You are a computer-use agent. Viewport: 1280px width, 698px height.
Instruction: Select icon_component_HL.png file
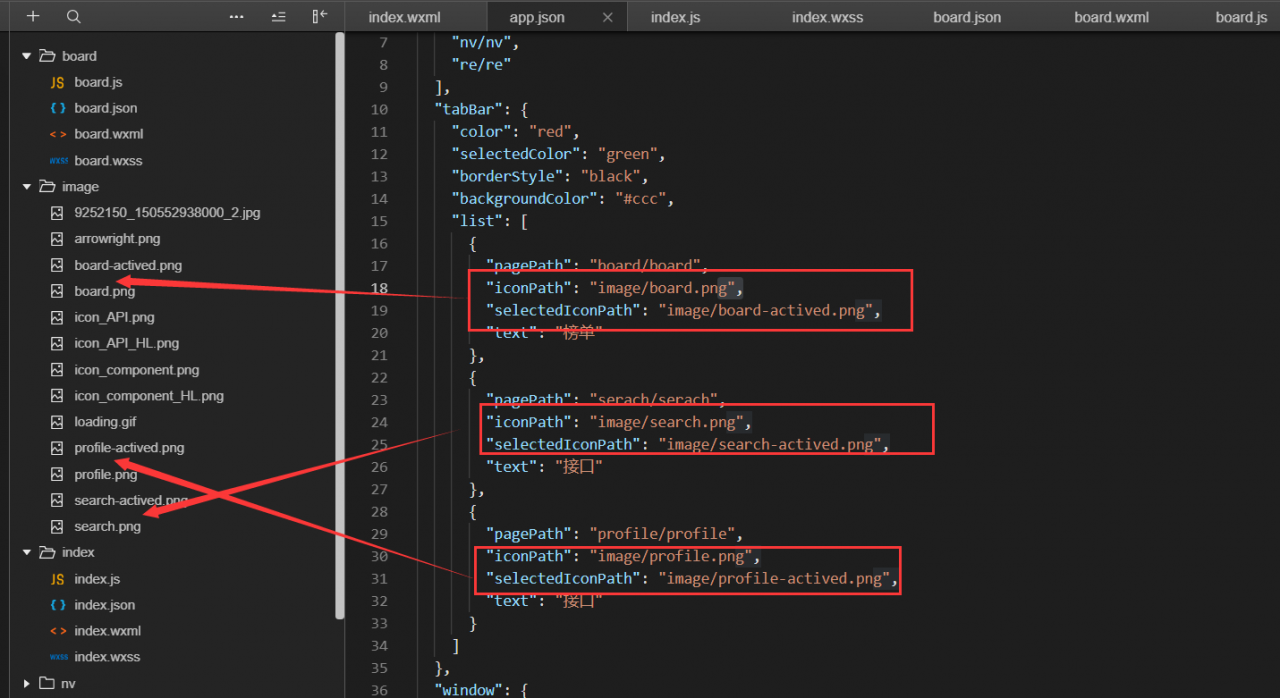(149, 396)
